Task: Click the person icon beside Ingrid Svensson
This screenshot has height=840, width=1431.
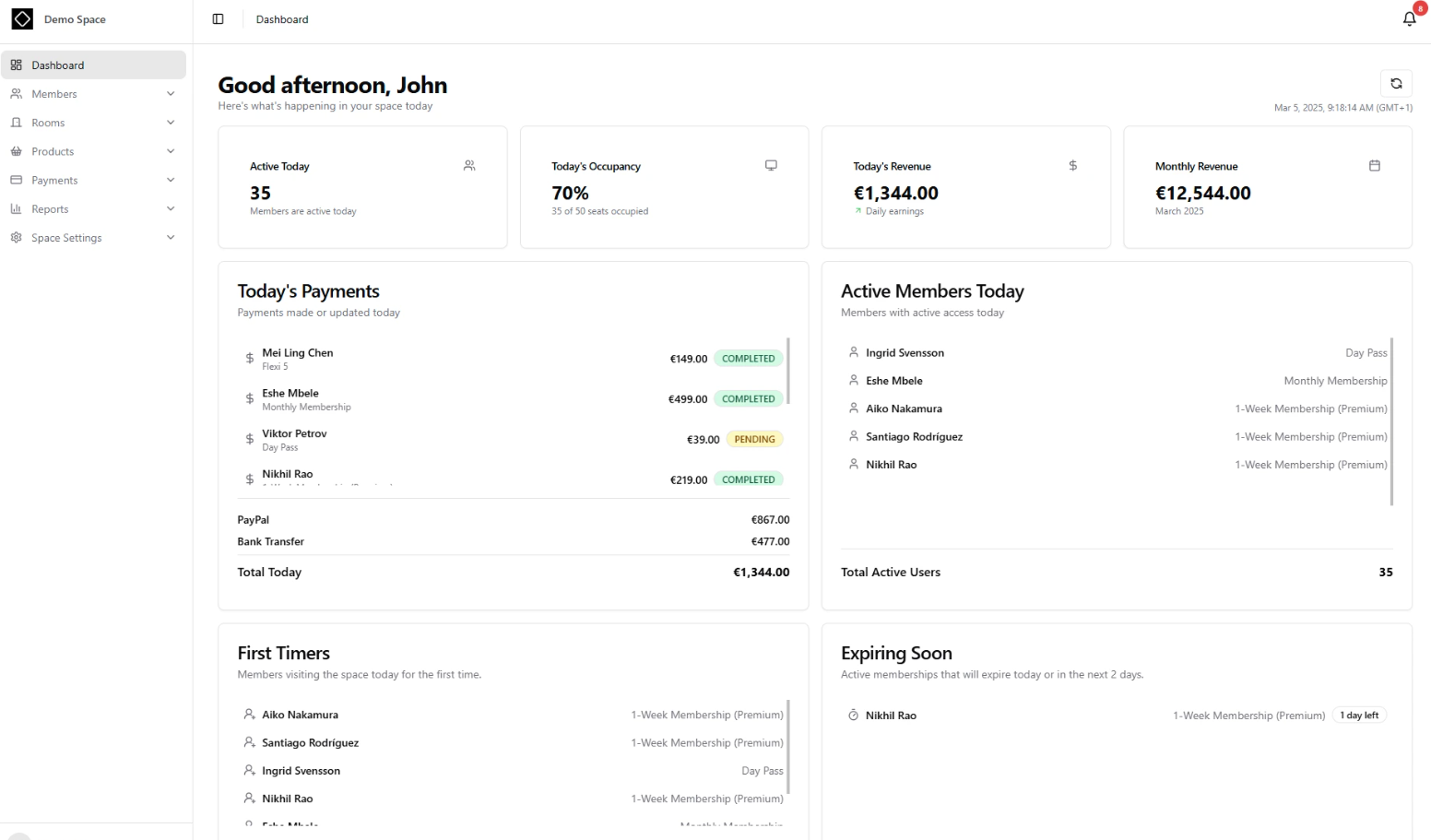Action: (x=853, y=351)
